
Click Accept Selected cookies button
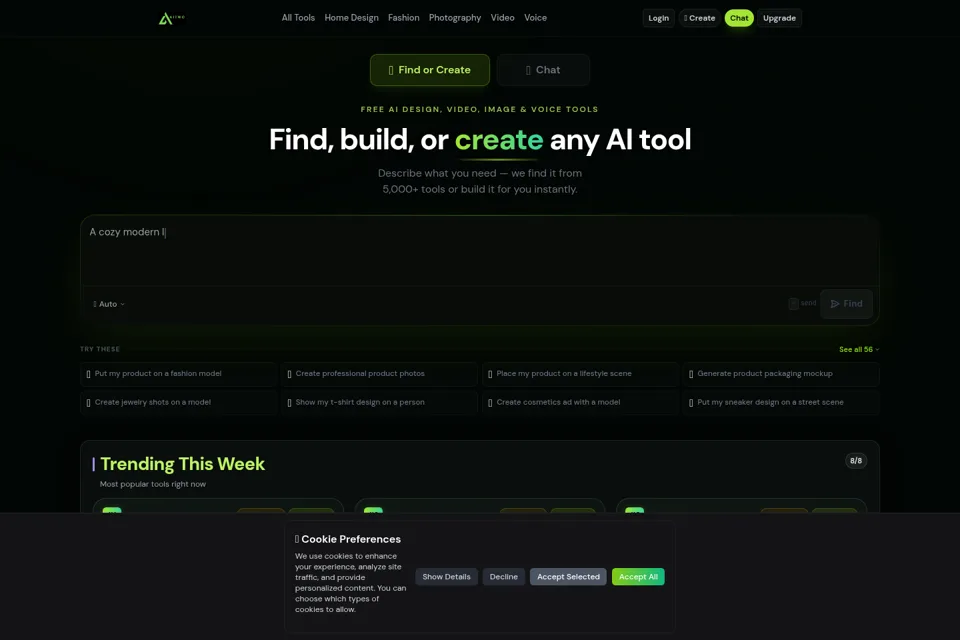click(x=568, y=577)
